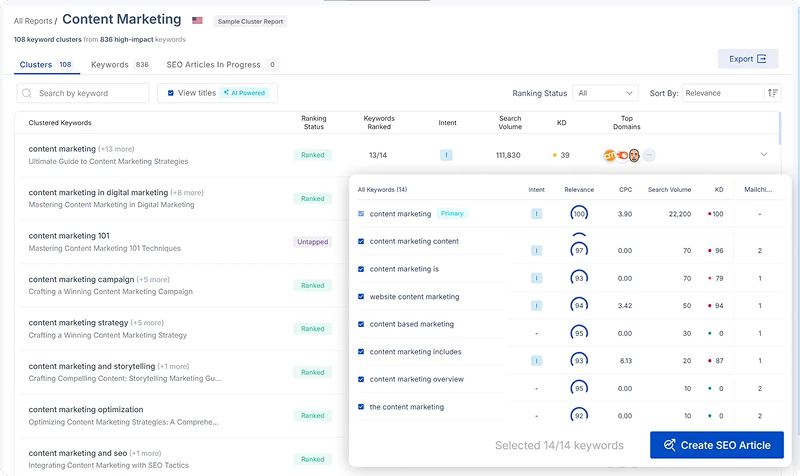This screenshot has height=476, width=800.
Task: Switch to the Clusters tab
Action: (x=46, y=64)
